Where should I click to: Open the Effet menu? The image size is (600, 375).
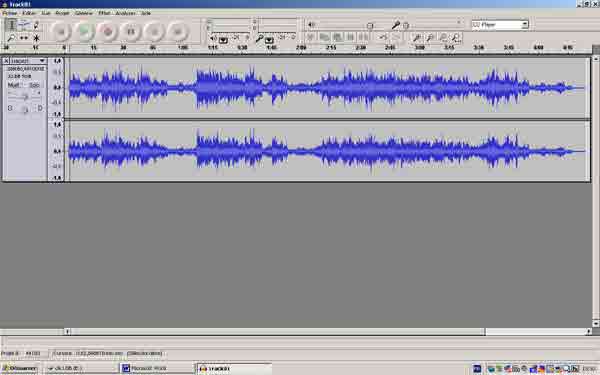point(104,13)
